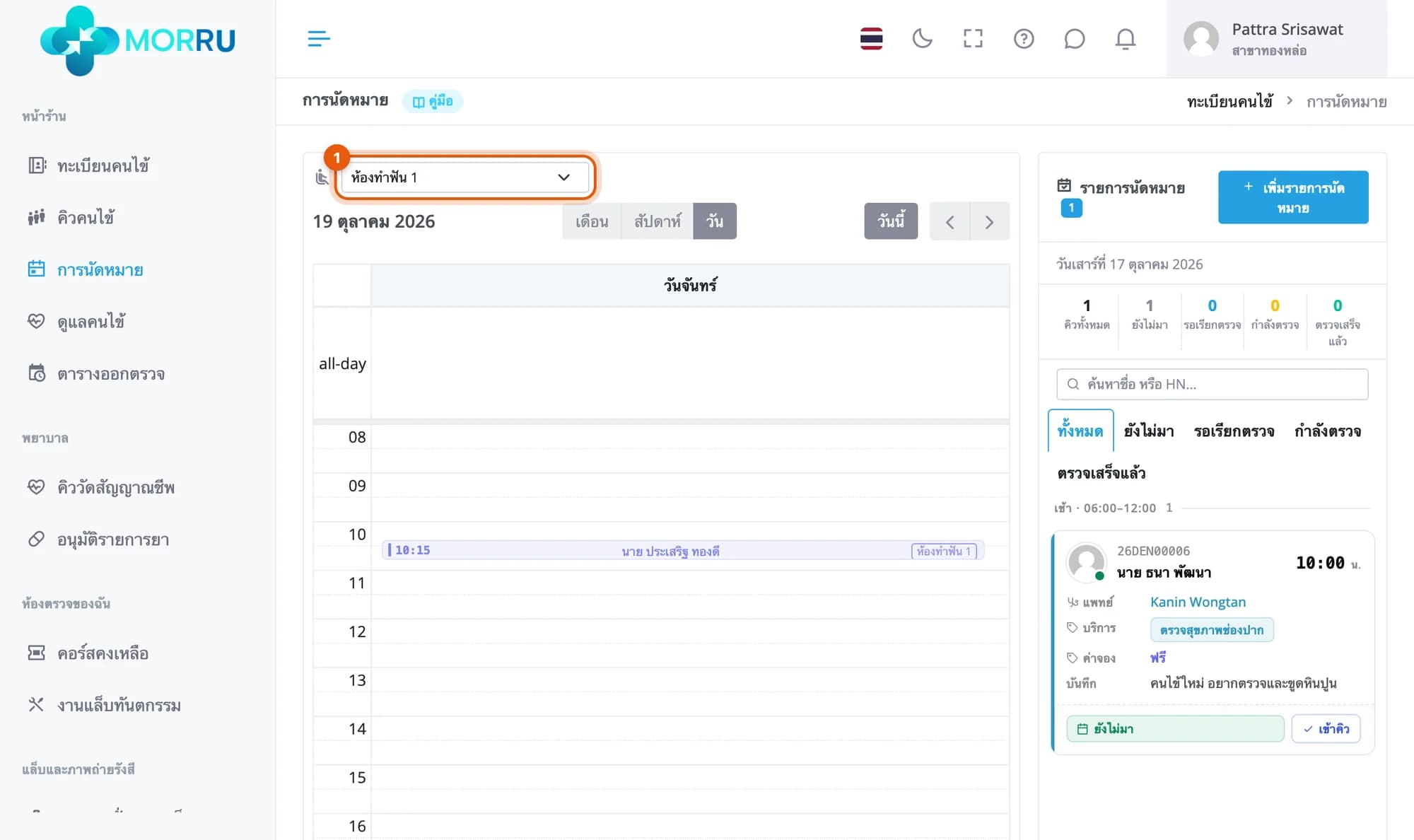Open the help question mark icon
The height and width of the screenshot is (840, 1414).
click(1024, 38)
